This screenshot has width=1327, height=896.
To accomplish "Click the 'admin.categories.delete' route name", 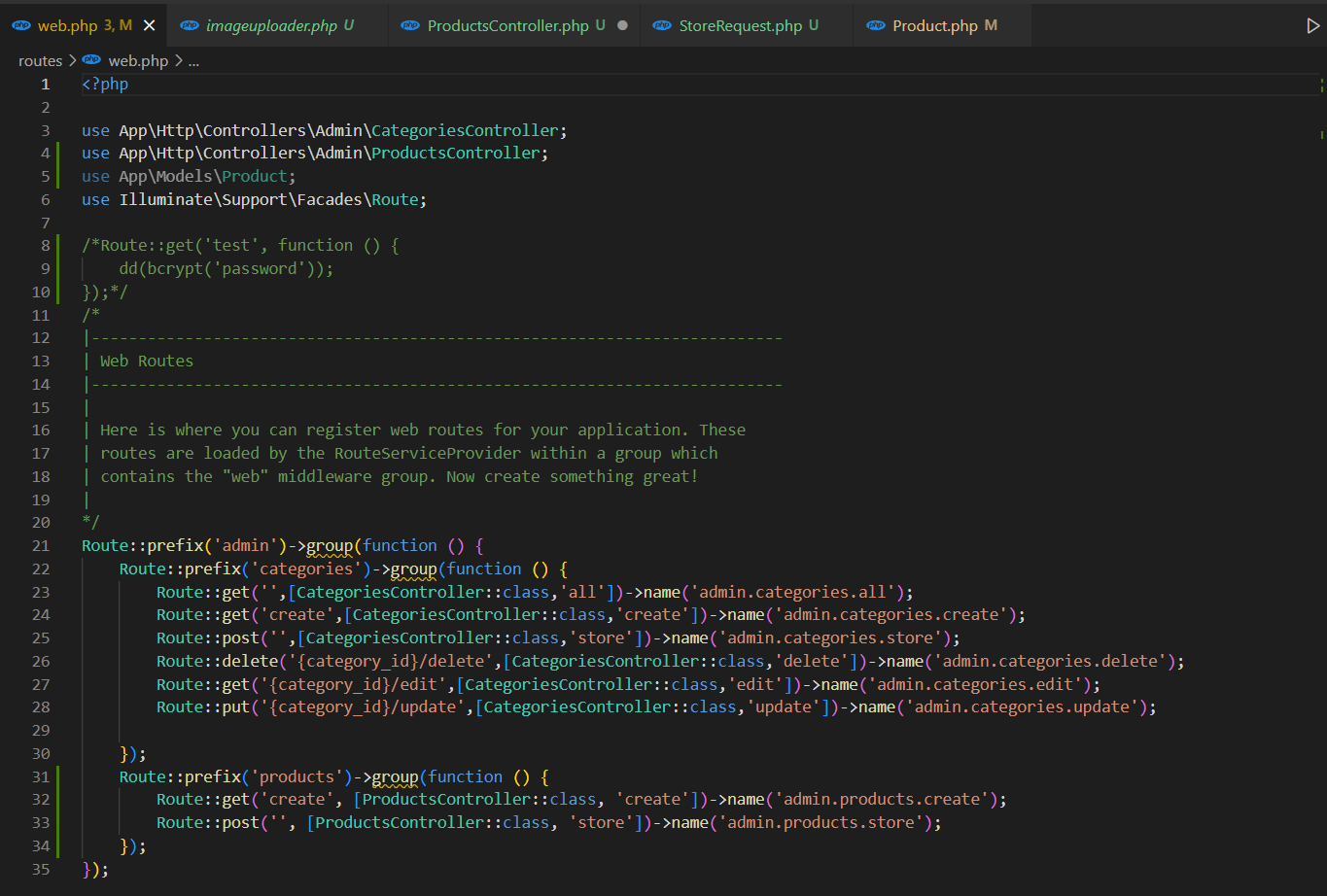I will coord(1052,661).
